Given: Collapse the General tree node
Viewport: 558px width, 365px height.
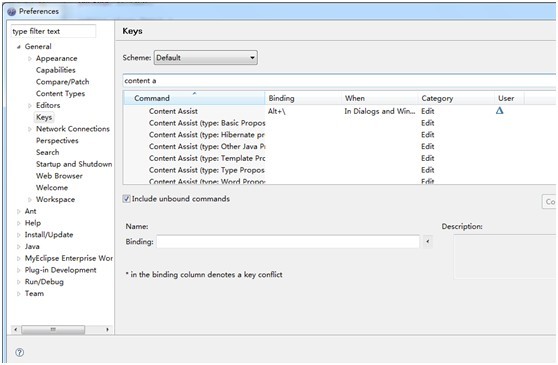Looking at the screenshot, I should pyautogui.click(x=19, y=47).
